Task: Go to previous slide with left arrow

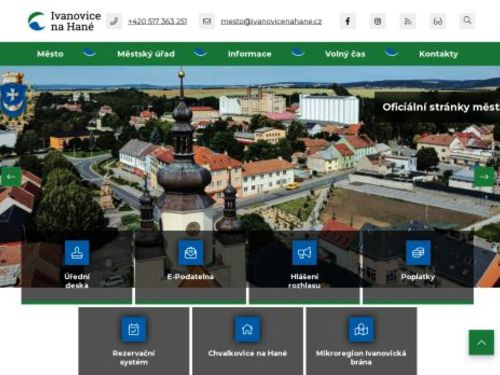Action: point(11,177)
